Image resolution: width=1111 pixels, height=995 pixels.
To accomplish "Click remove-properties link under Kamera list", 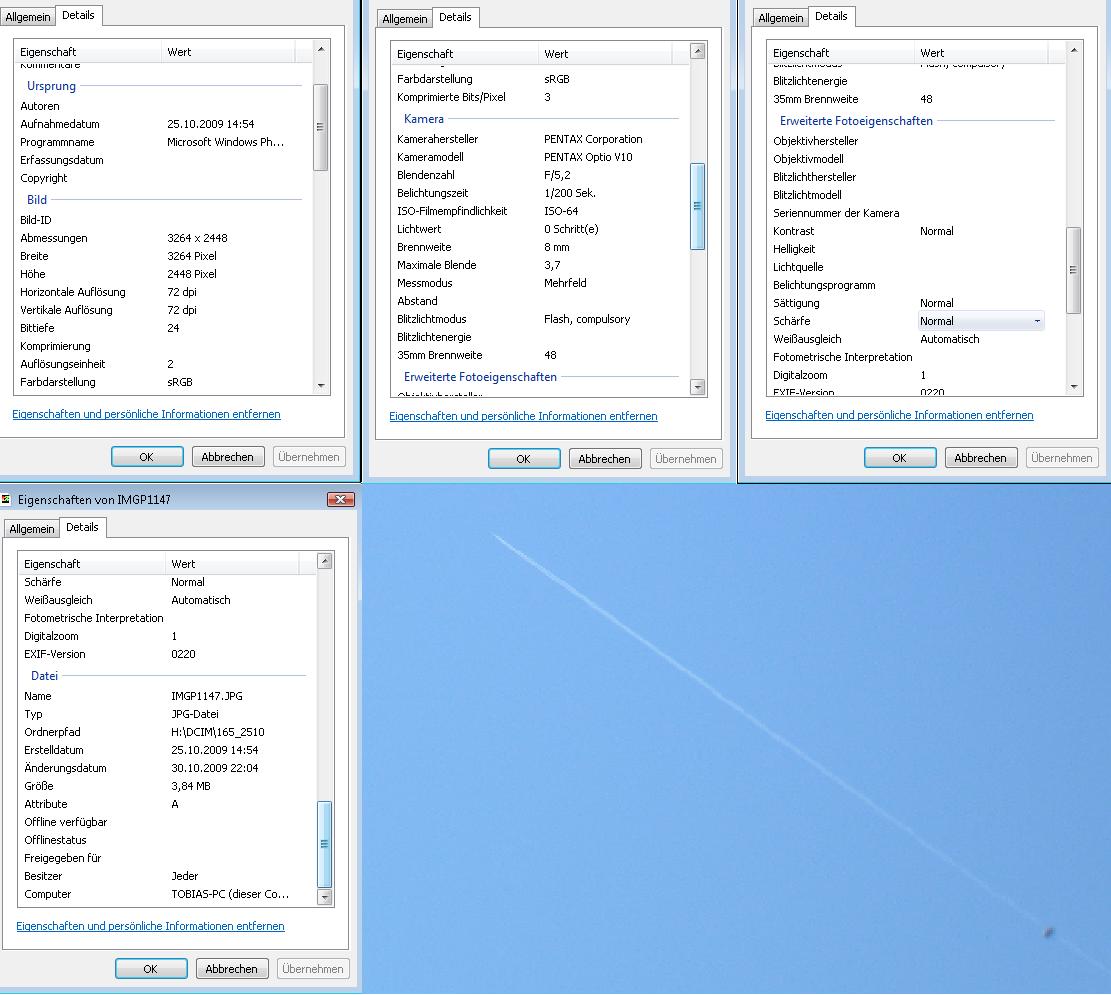I will (524, 417).
